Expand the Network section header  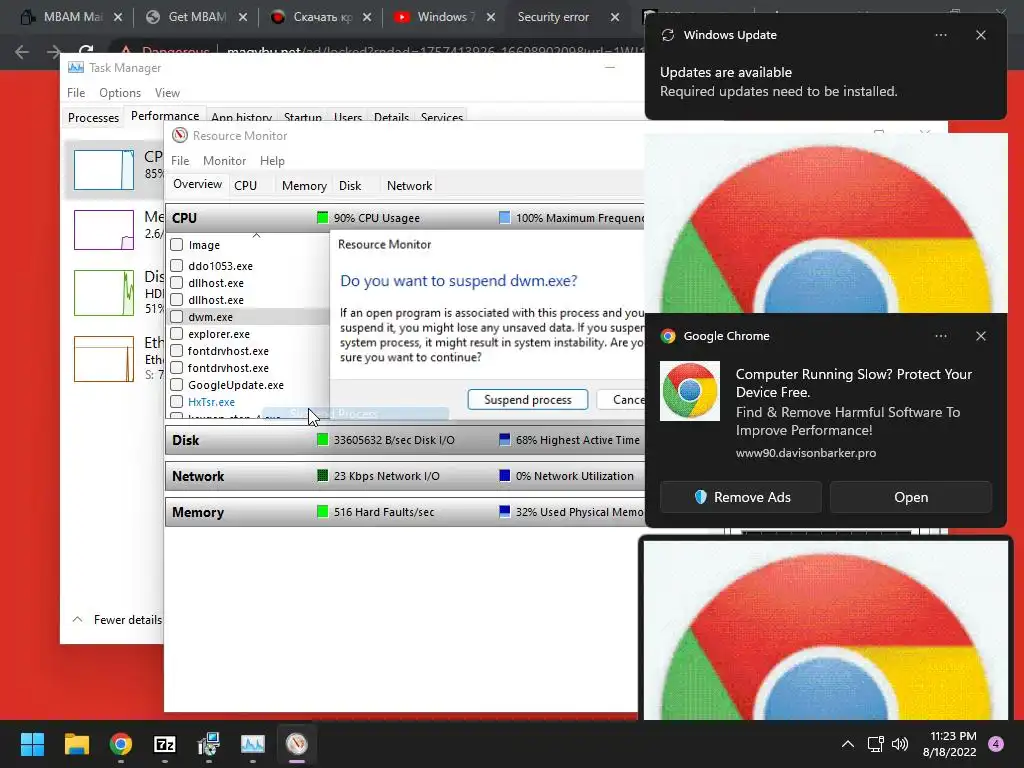405,476
